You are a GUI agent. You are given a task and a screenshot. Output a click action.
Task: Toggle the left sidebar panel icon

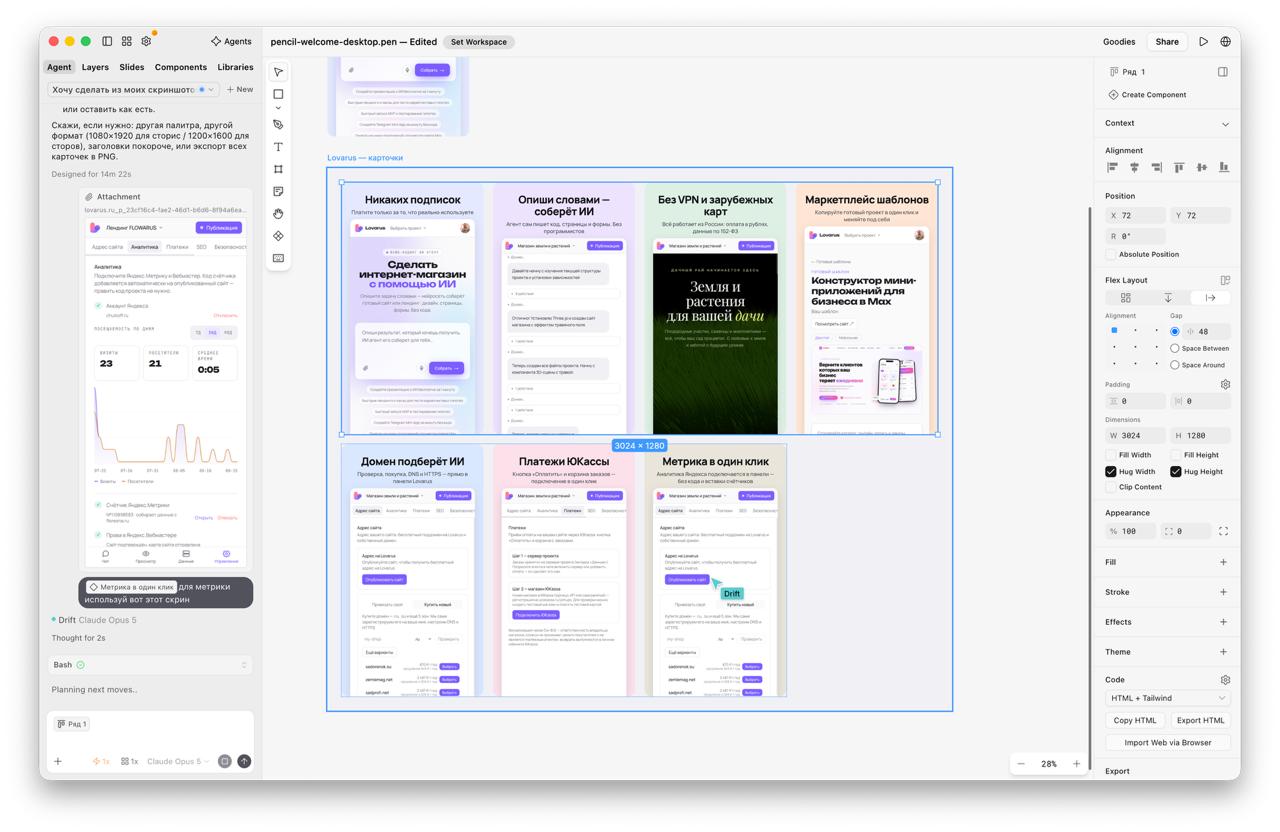pyautogui.click(x=107, y=41)
